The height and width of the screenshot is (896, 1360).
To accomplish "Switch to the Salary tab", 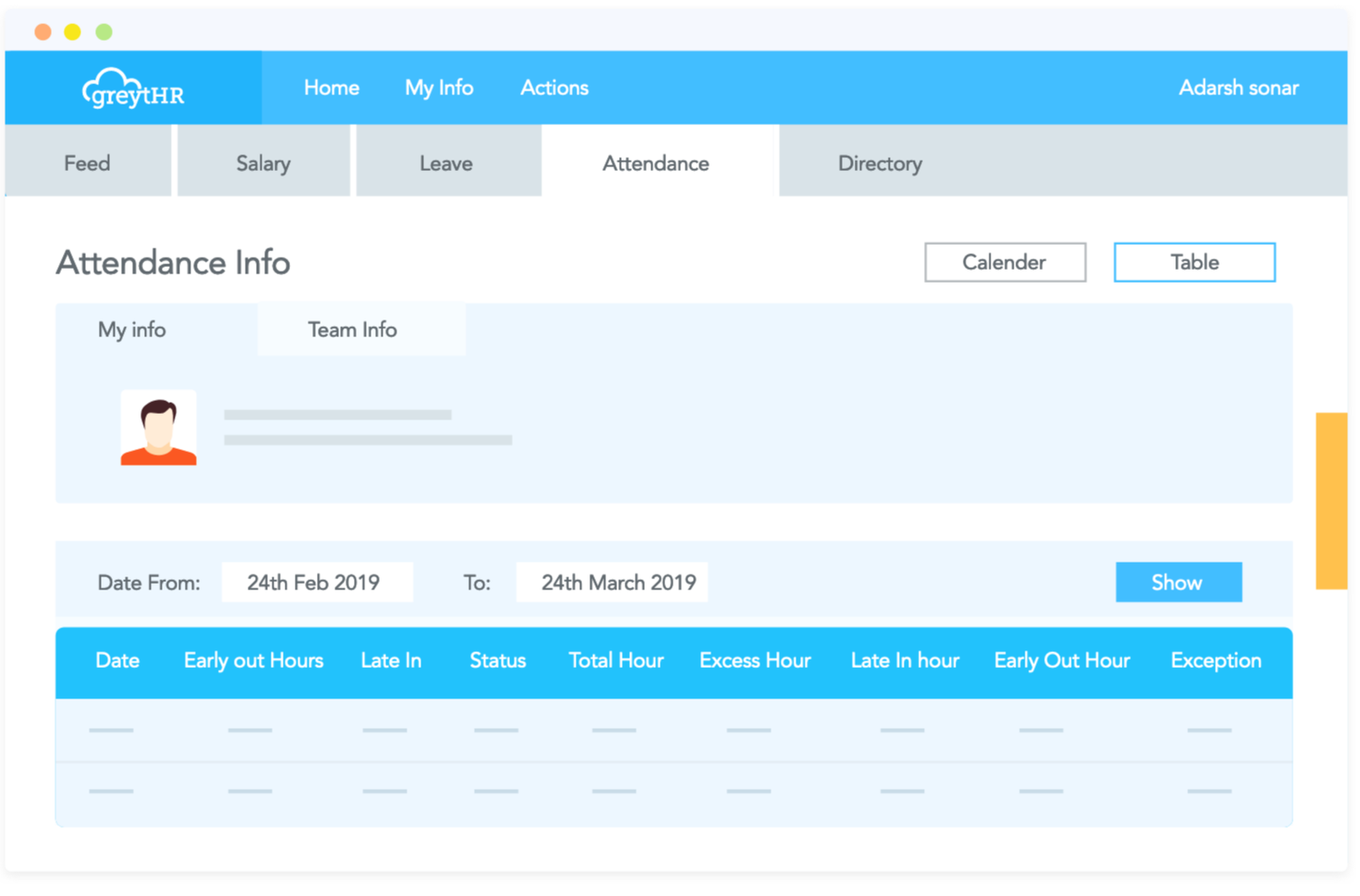I will click(263, 163).
